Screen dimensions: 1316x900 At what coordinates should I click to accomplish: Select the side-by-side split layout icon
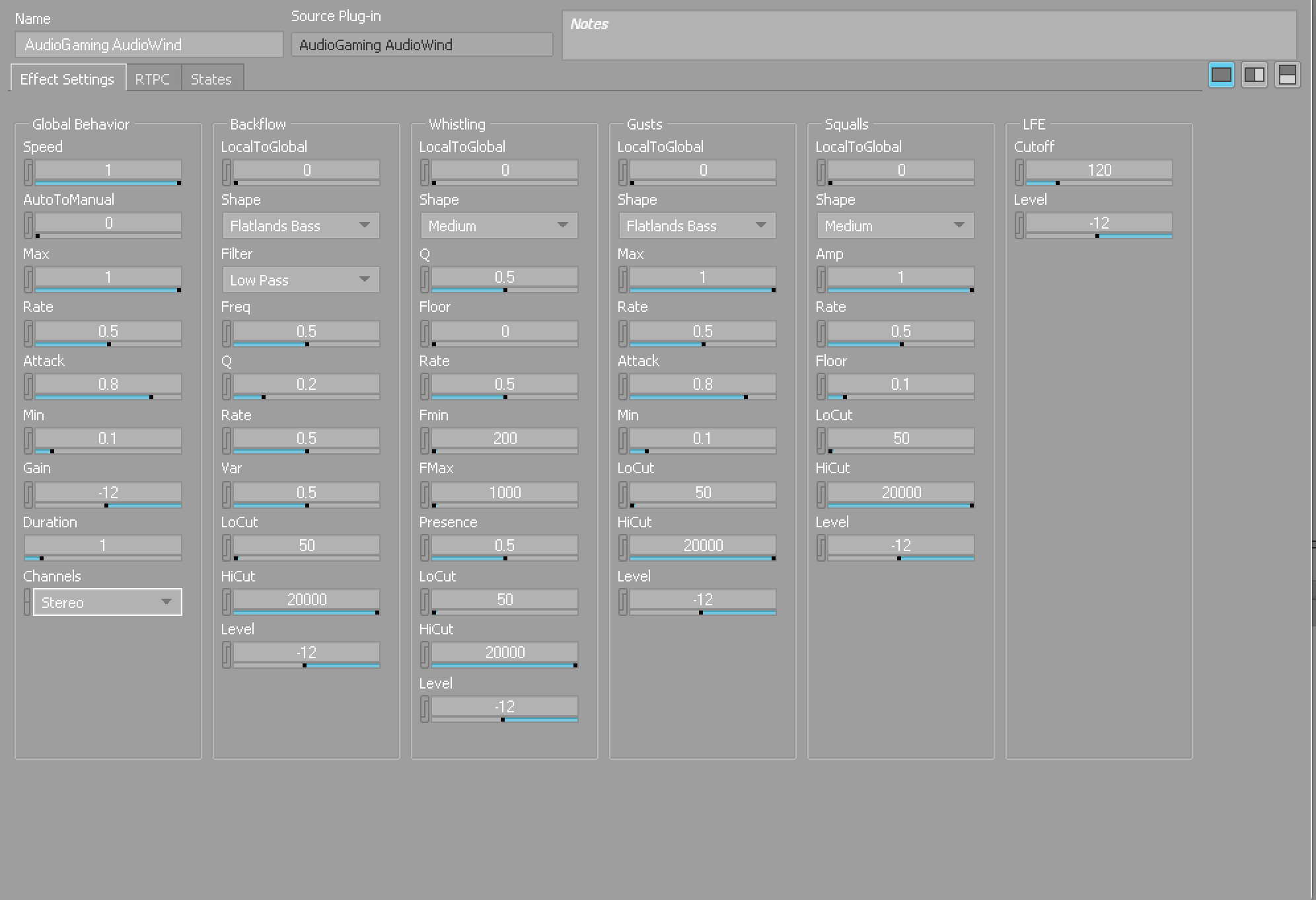1254,75
